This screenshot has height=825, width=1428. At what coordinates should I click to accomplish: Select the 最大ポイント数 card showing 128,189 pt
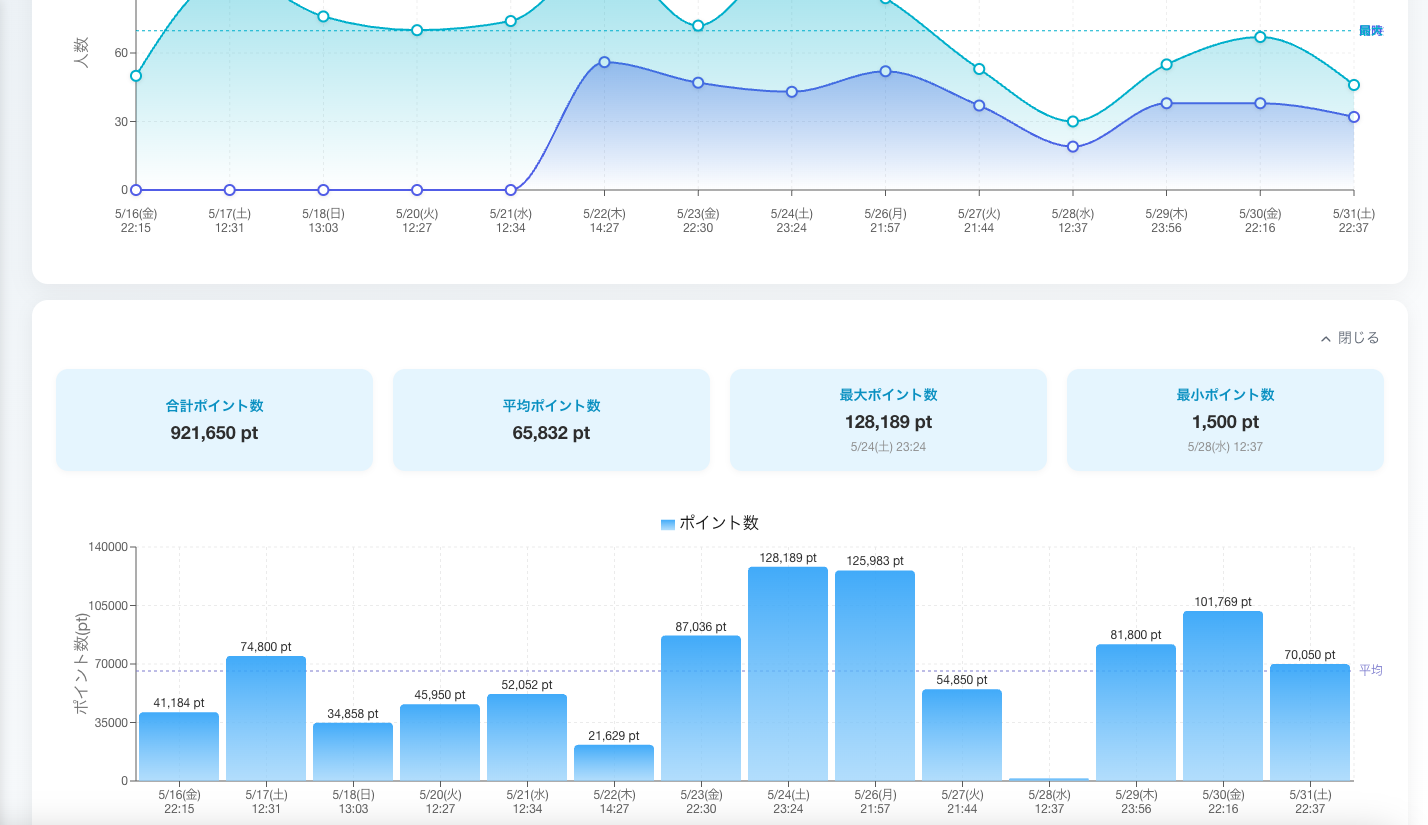click(x=887, y=419)
